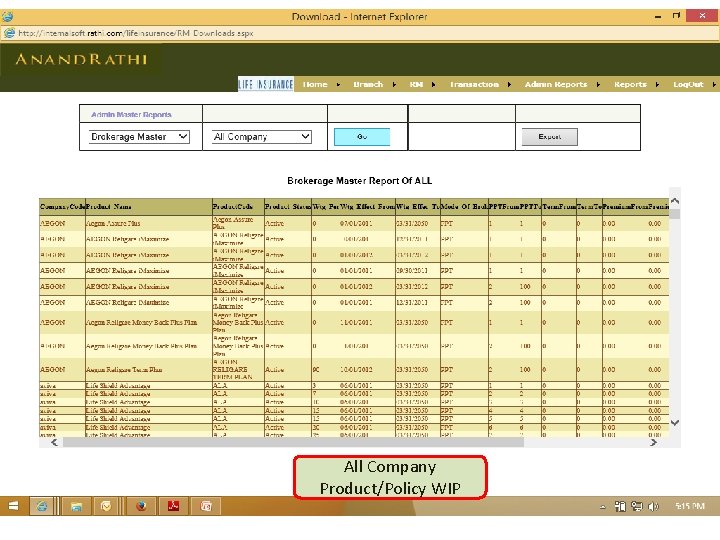Click the Mode Of Brok column header
Image resolution: width=720 pixels, height=540 pixels.
[x=464, y=207]
